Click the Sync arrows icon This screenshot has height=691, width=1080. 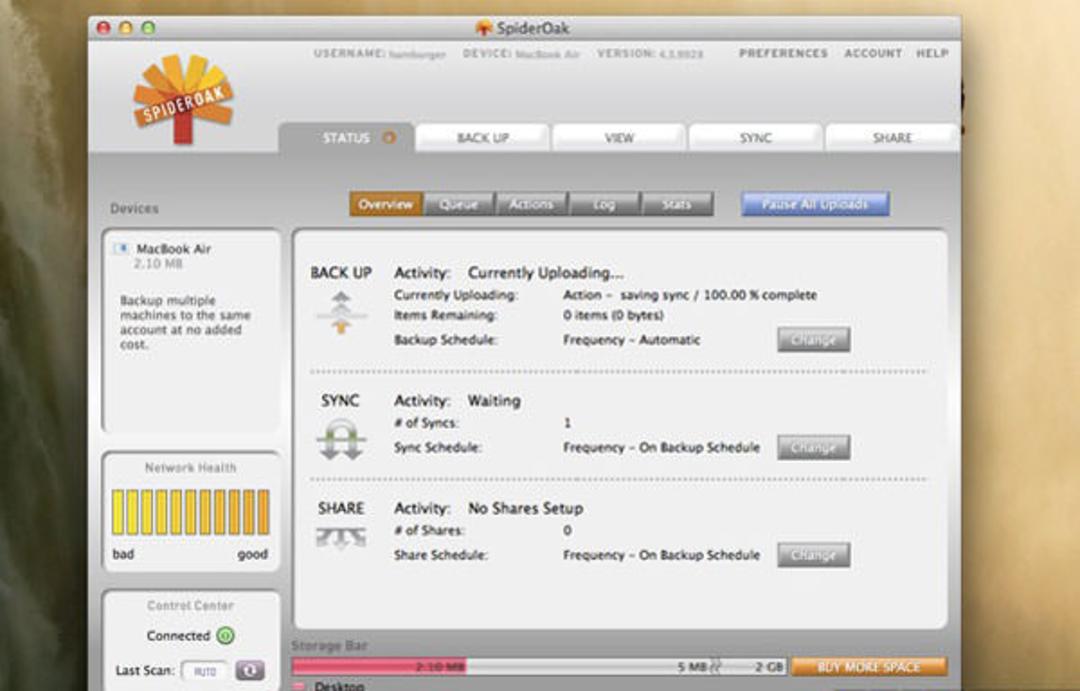342,439
